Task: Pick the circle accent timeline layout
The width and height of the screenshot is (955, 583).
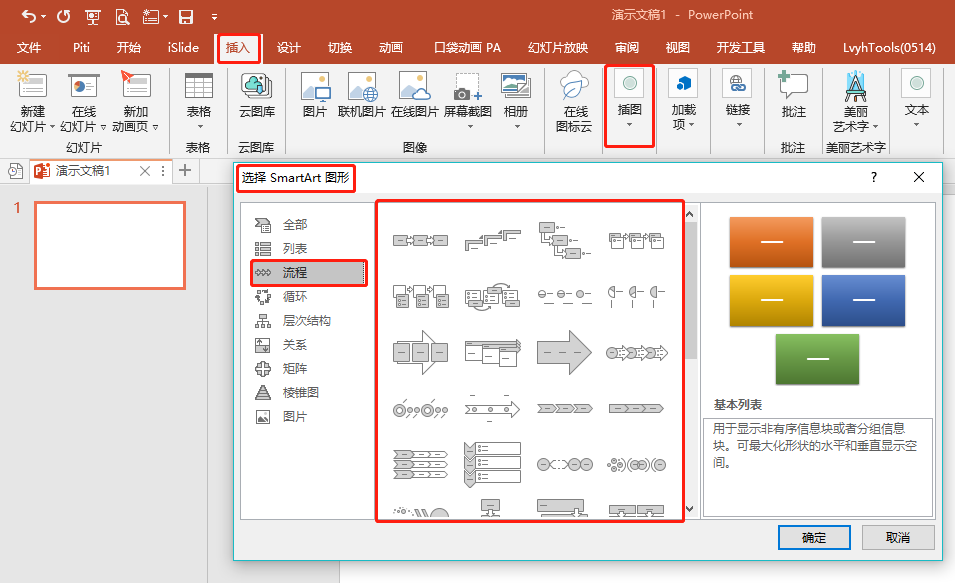Action: 421,410
